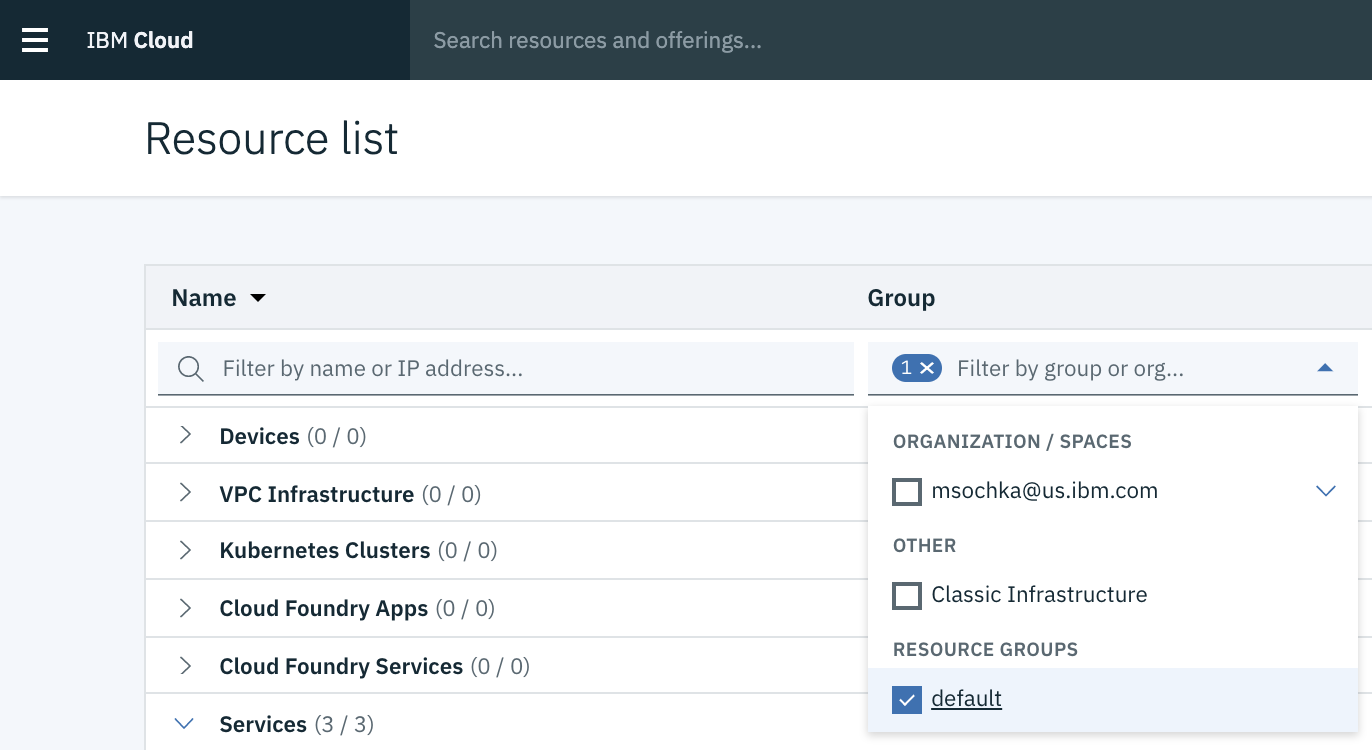1372x750 pixels.
Task: Click the Resource list heading
Action: pyautogui.click(x=272, y=138)
